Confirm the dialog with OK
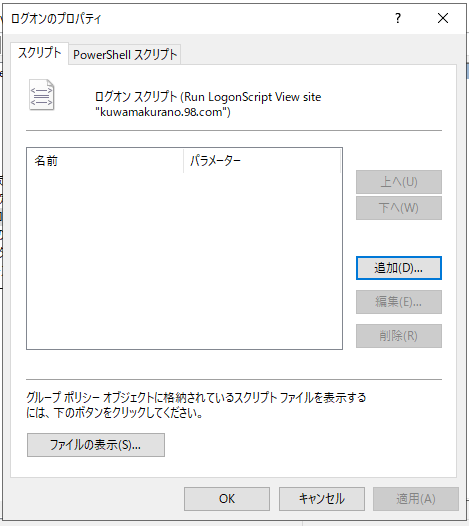The width and height of the screenshot is (469, 526). tap(227, 499)
